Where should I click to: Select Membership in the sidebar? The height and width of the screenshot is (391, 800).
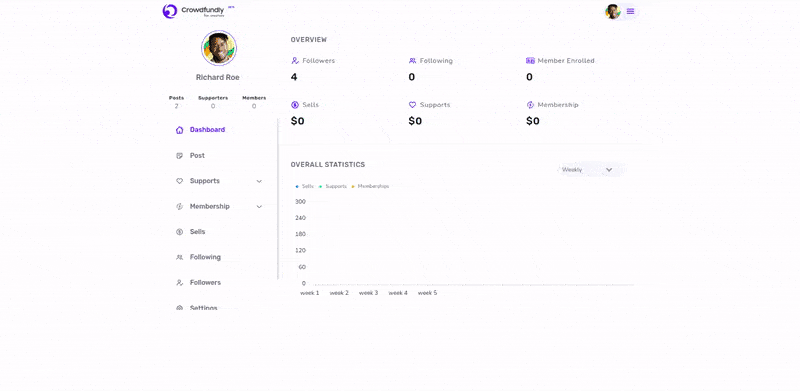(x=210, y=207)
